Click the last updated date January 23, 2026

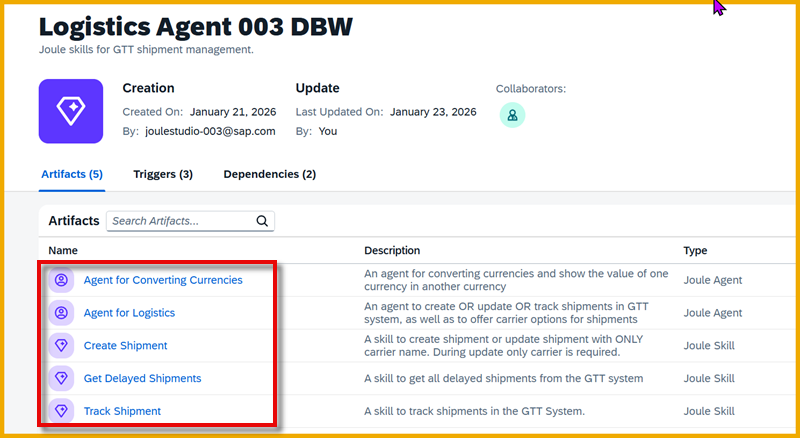coord(433,112)
